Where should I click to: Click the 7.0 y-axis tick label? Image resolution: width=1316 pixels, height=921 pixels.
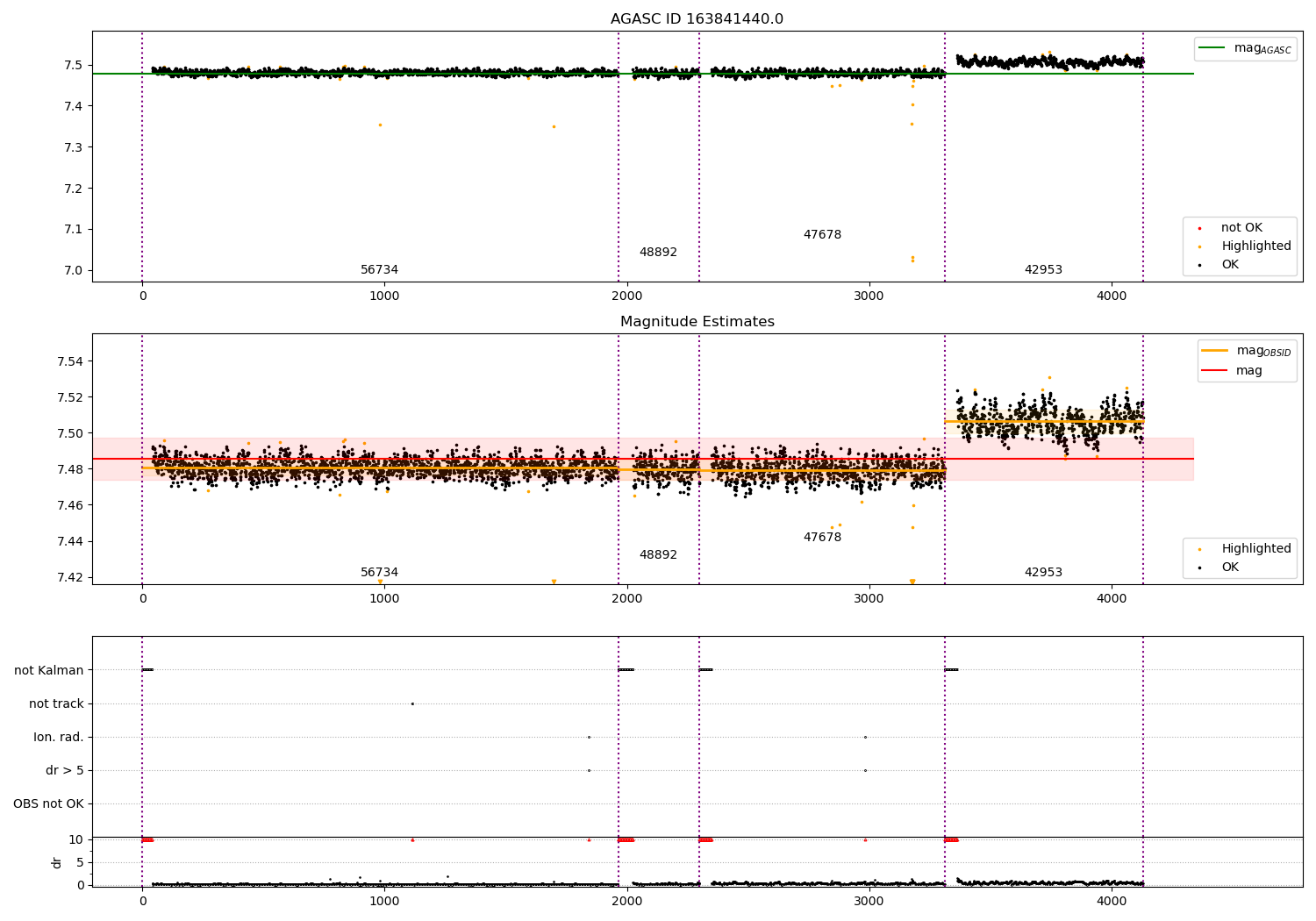pyautogui.click(x=73, y=270)
